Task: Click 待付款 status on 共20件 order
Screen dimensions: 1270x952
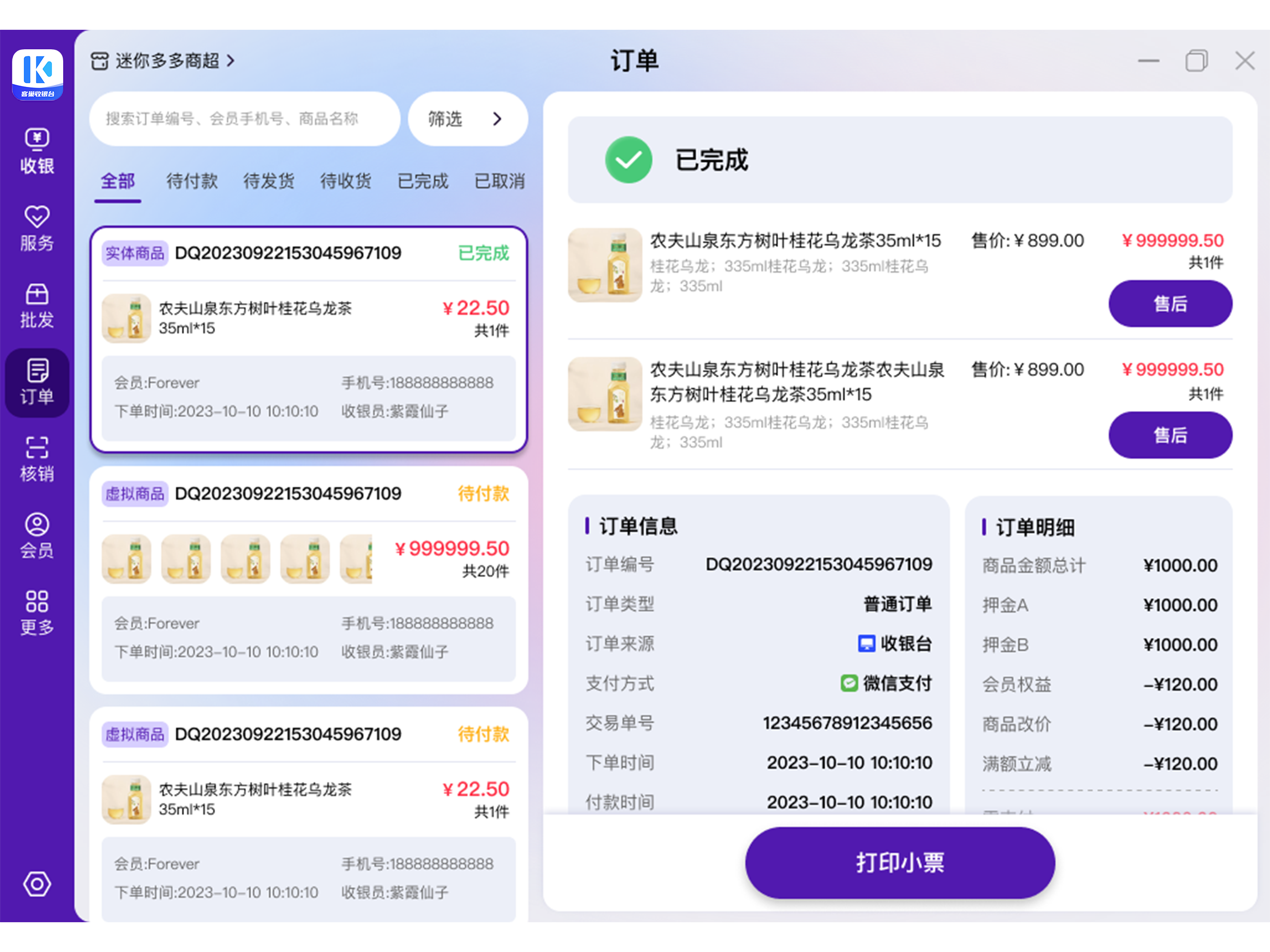Action: [x=483, y=494]
